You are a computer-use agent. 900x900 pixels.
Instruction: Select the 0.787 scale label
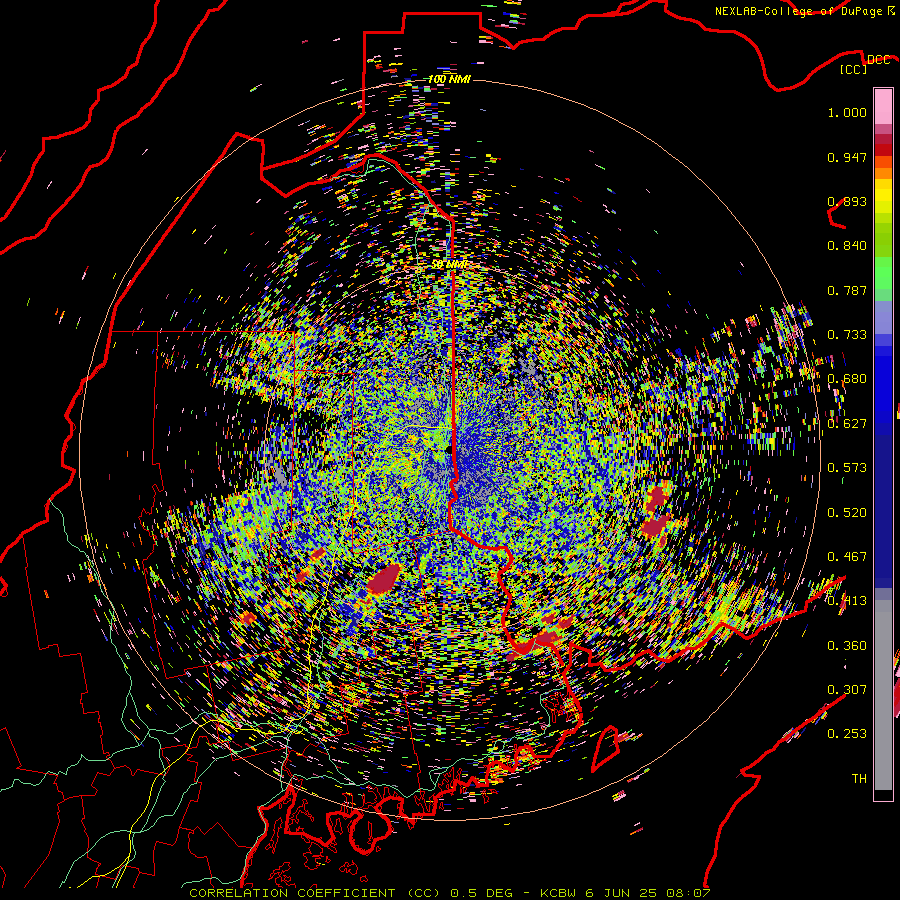point(847,290)
